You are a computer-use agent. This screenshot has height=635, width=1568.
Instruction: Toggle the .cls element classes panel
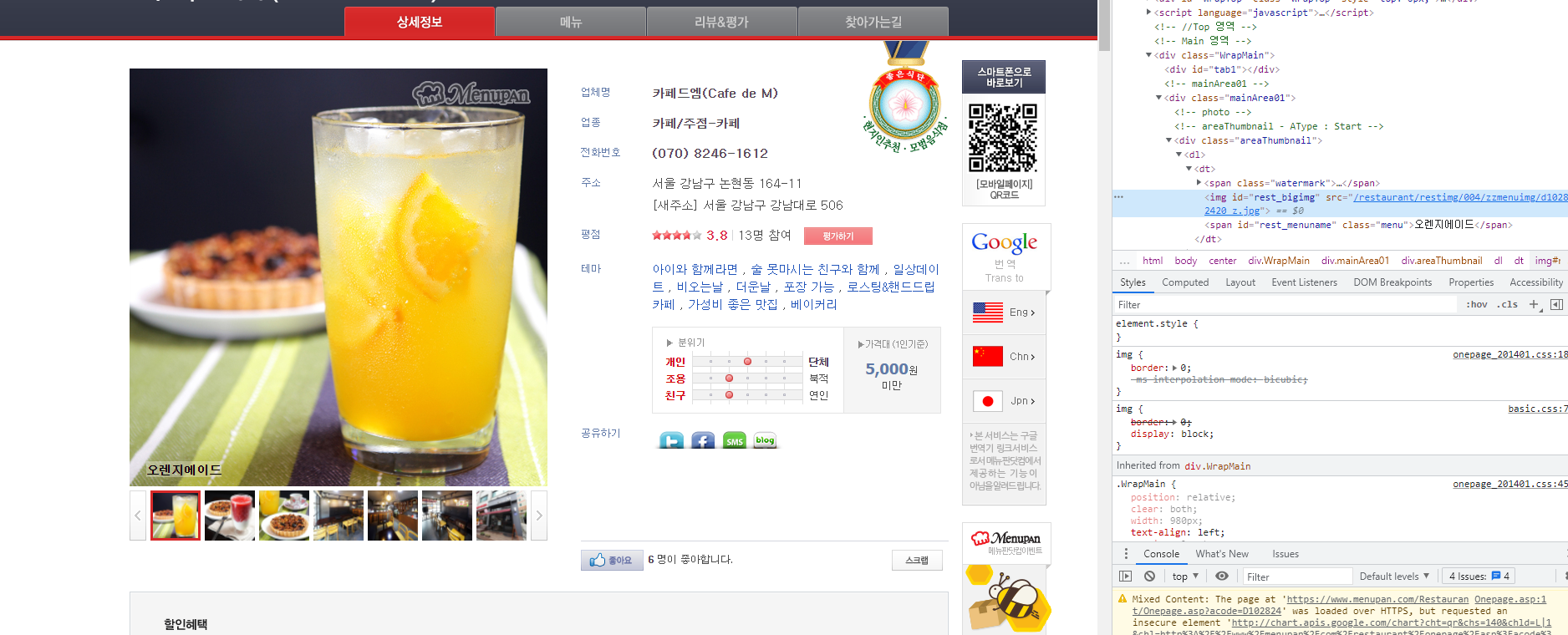pyautogui.click(x=1507, y=305)
